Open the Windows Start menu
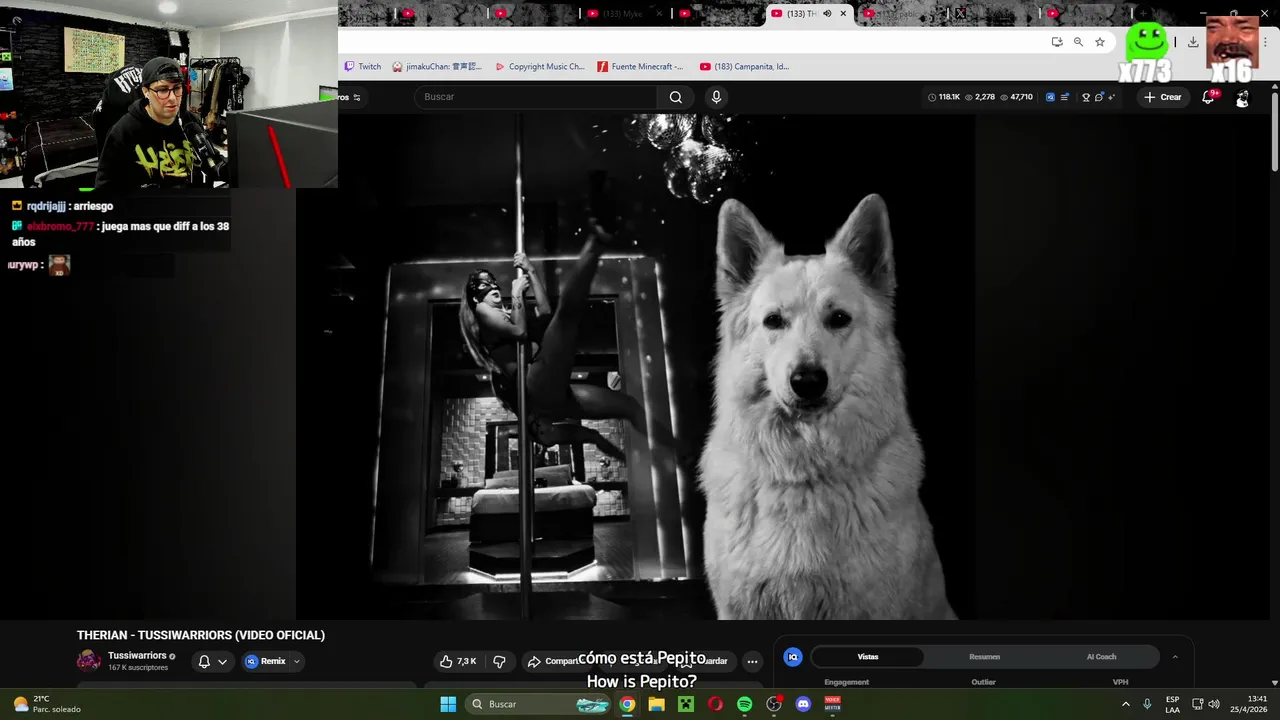This screenshot has width=1280, height=720. [448, 704]
